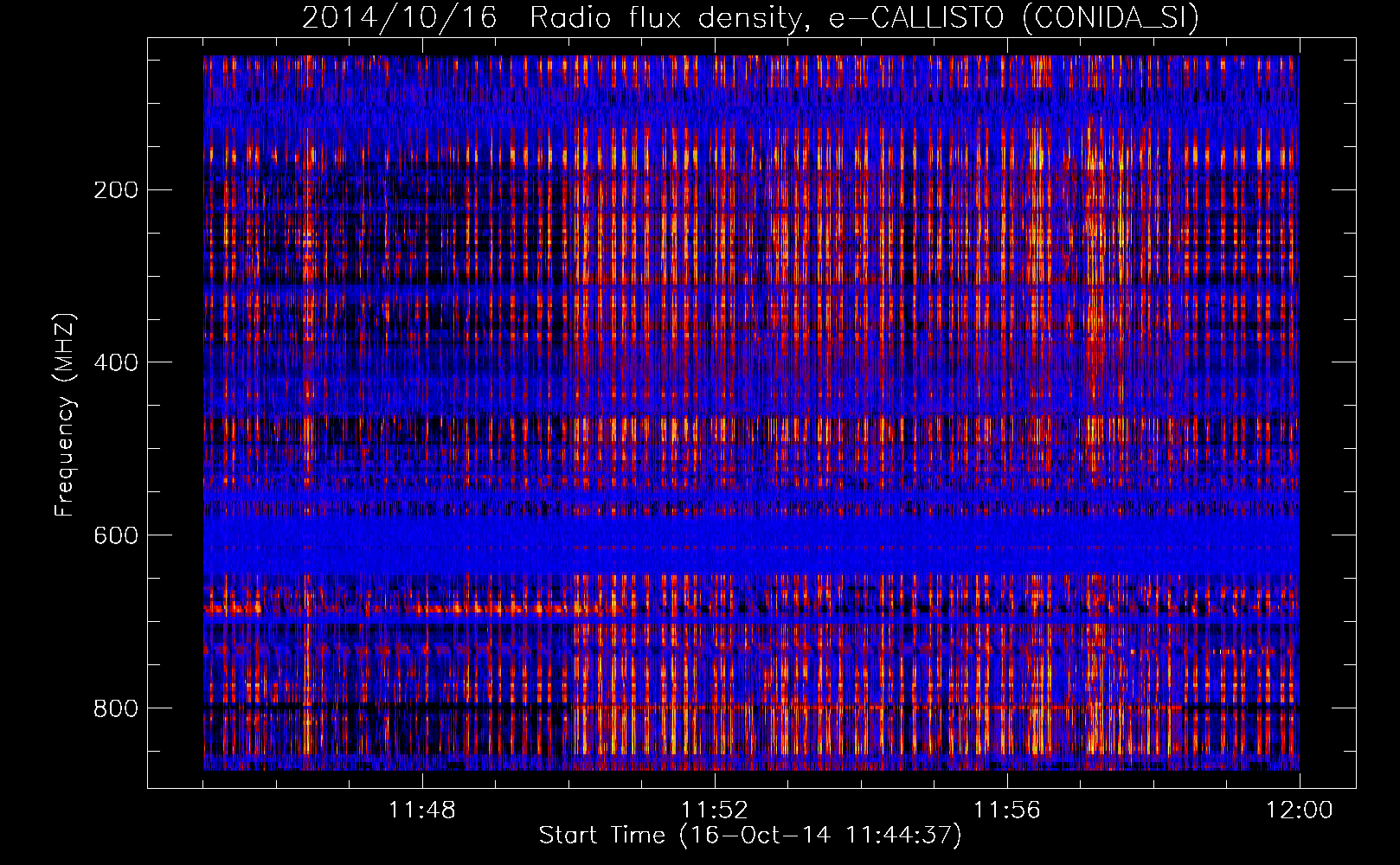
Task: Click the plot title text
Action: (750, 17)
